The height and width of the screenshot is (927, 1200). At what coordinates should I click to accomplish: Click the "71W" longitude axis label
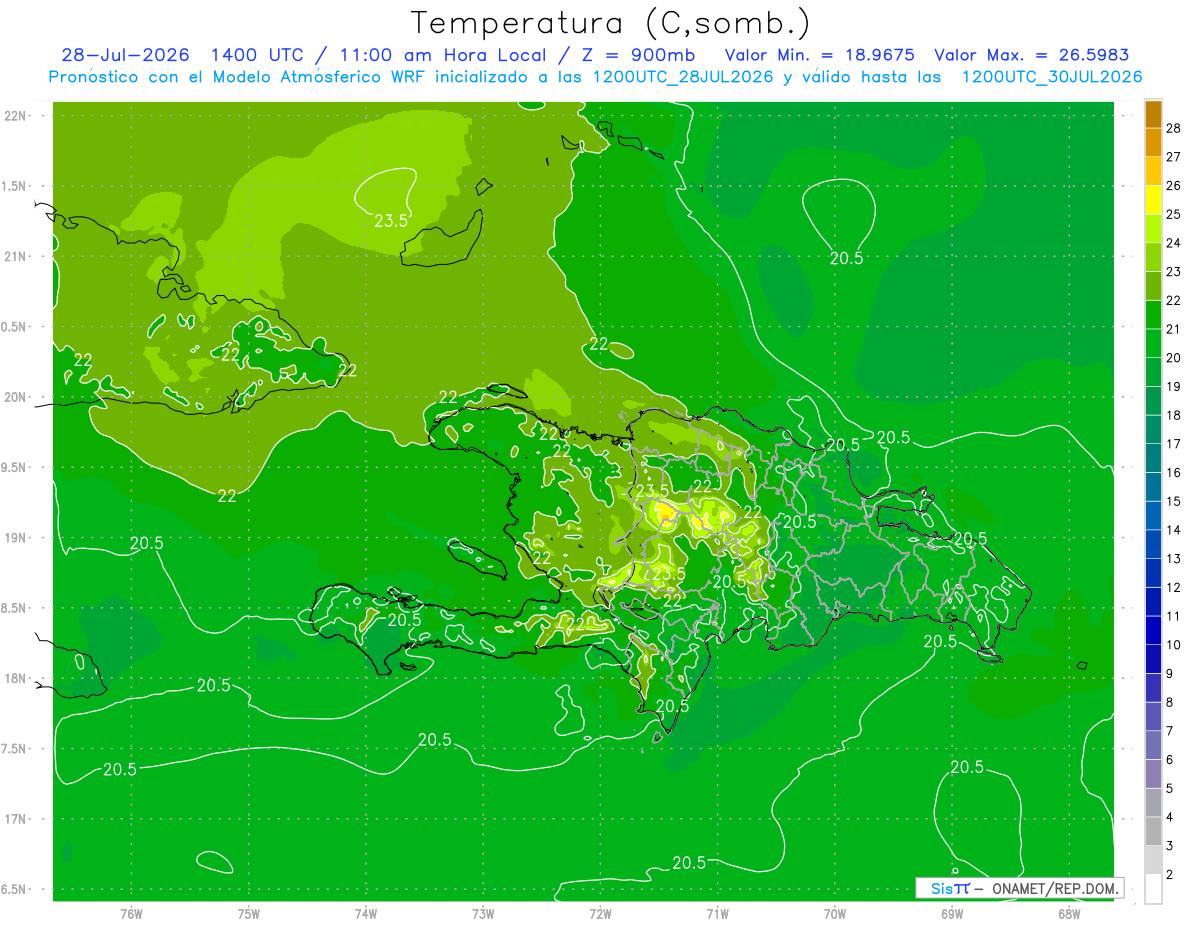click(717, 914)
